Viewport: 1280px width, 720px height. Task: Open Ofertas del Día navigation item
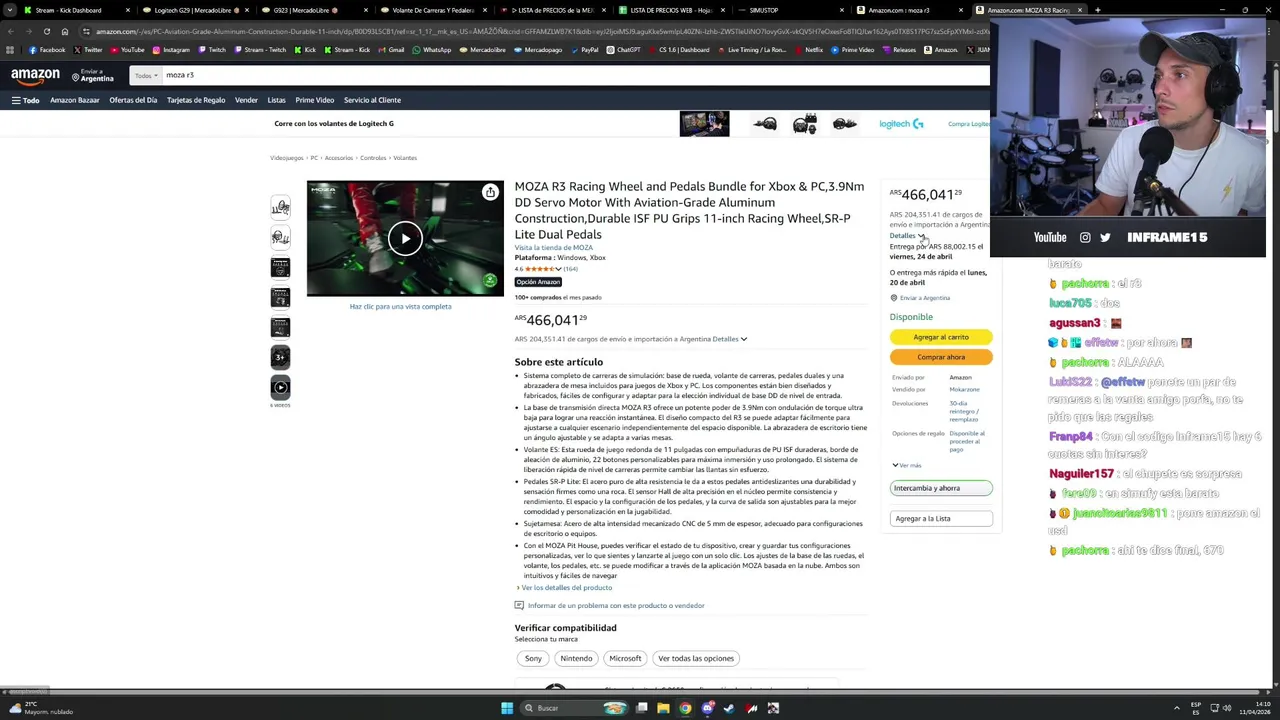[x=133, y=100]
